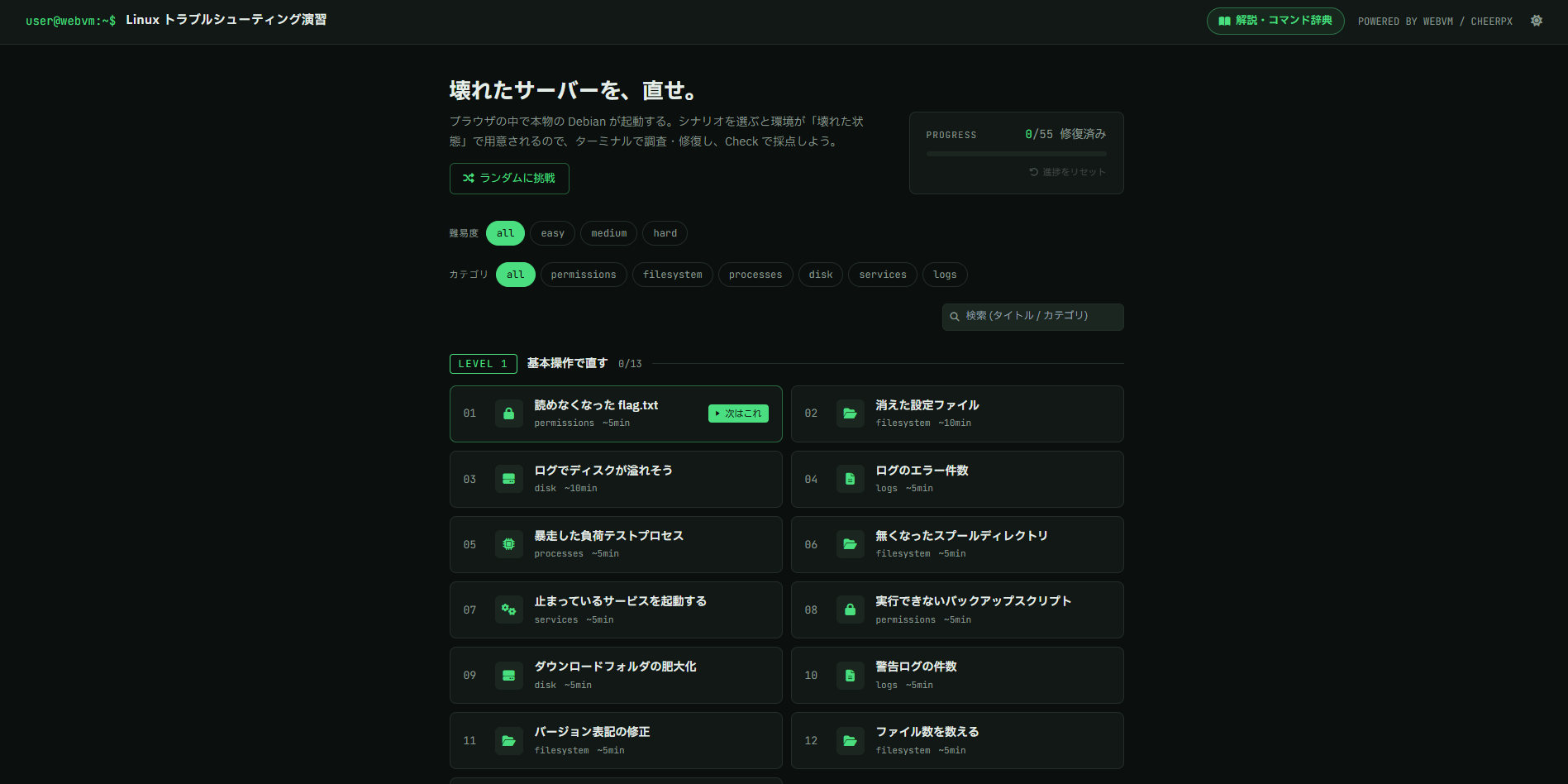Click the progress bar in the PROGRESS panel

1016,154
